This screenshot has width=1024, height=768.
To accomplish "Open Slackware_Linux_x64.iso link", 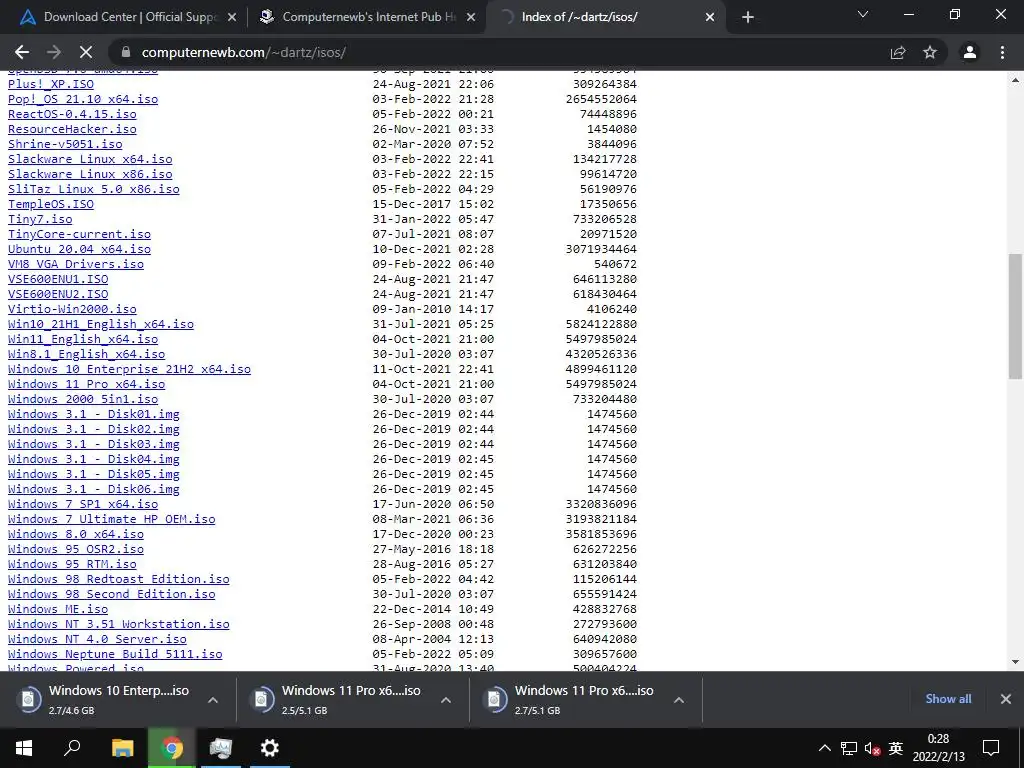I will click(90, 159).
